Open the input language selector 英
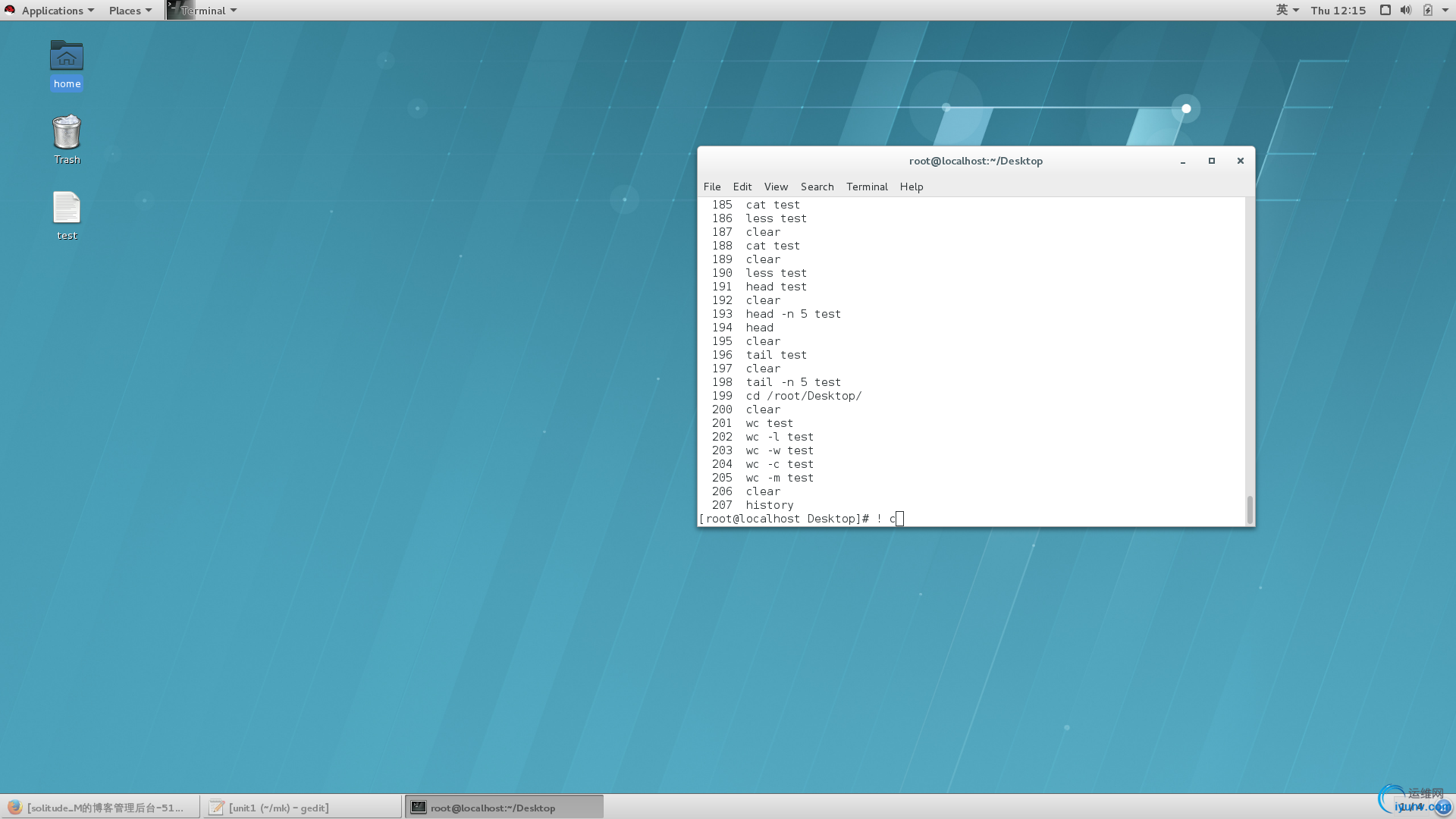The width and height of the screenshot is (1456, 819). pos(1287,10)
